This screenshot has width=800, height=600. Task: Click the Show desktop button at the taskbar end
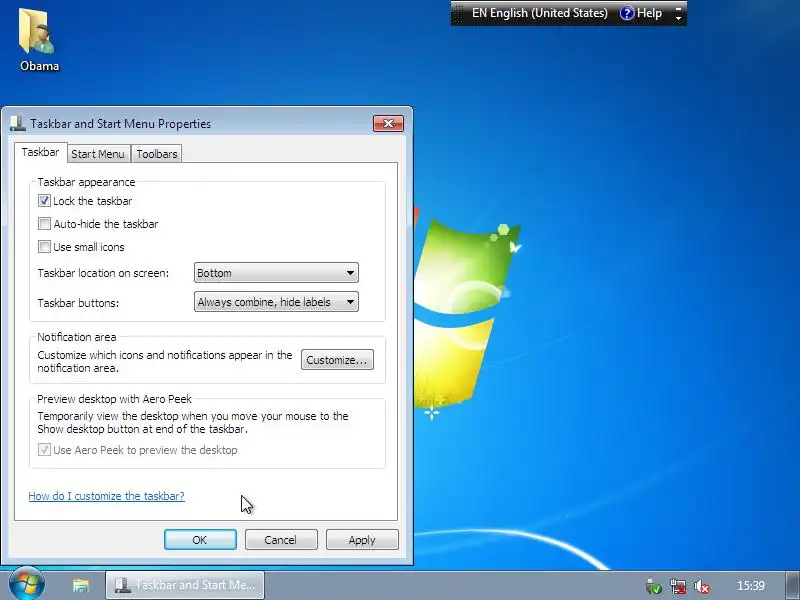click(793, 585)
